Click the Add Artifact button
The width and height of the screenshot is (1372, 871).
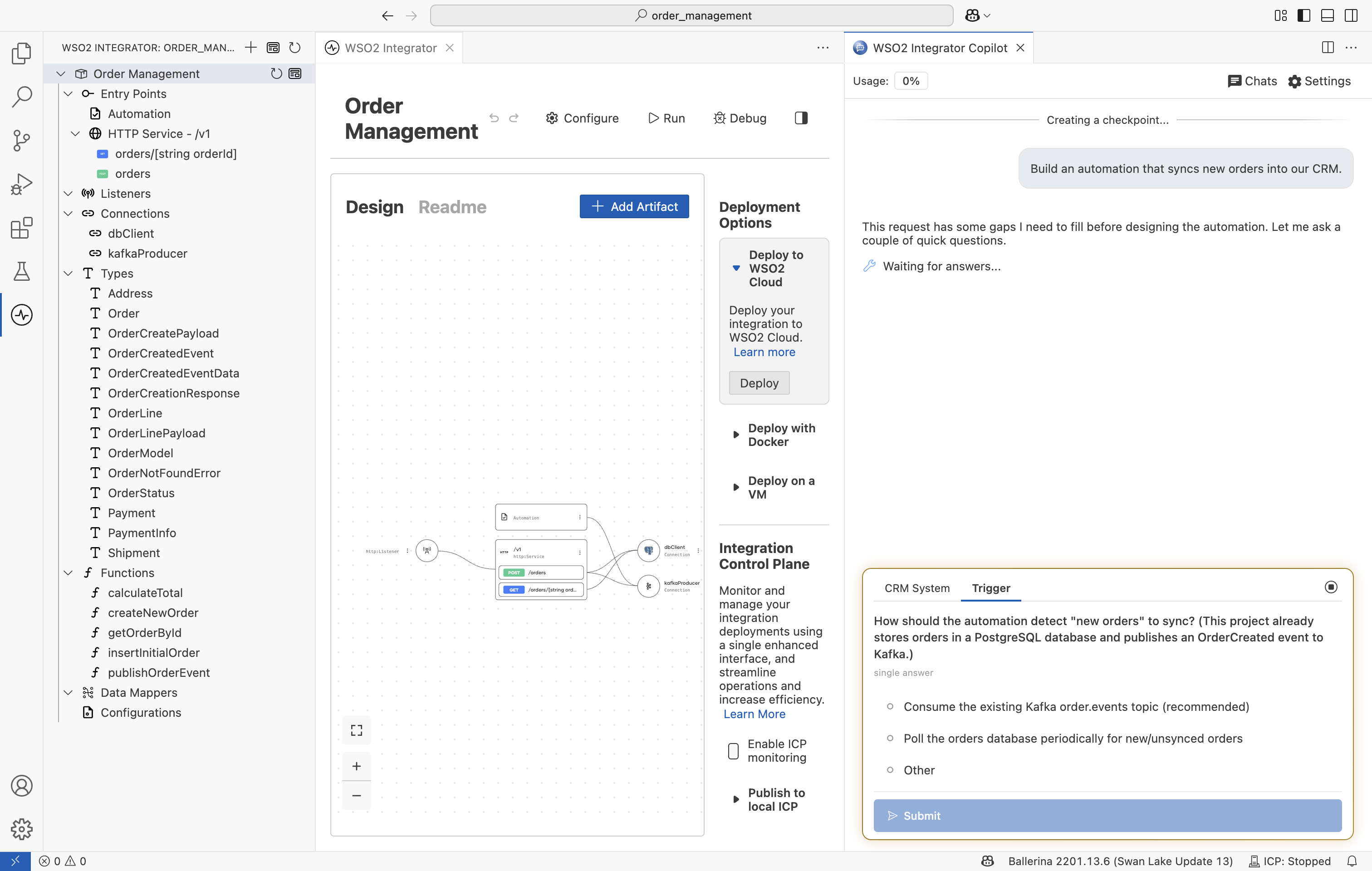pos(634,206)
